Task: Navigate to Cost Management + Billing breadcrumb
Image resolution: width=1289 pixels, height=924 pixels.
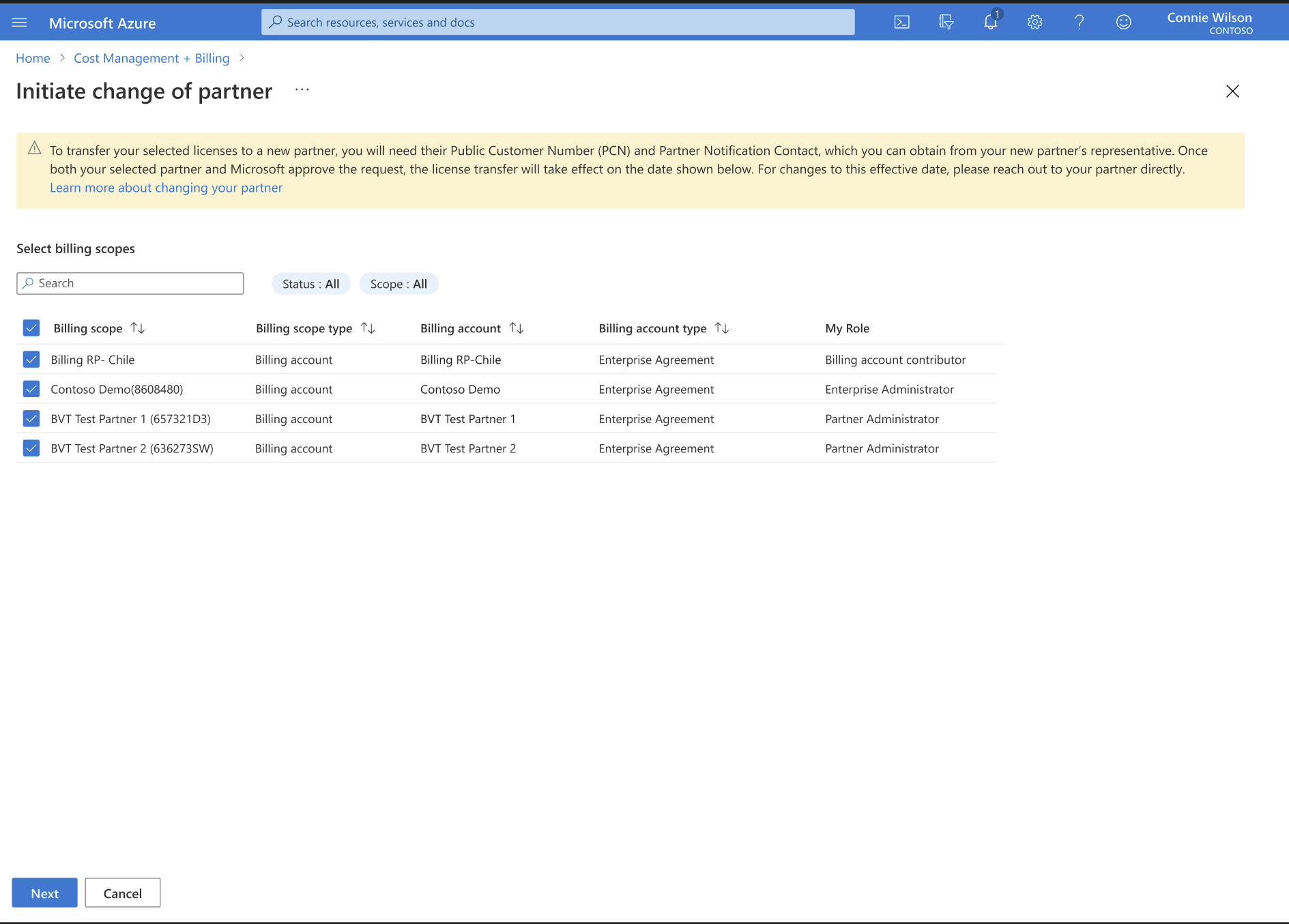Action: click(x=151, y=58)
